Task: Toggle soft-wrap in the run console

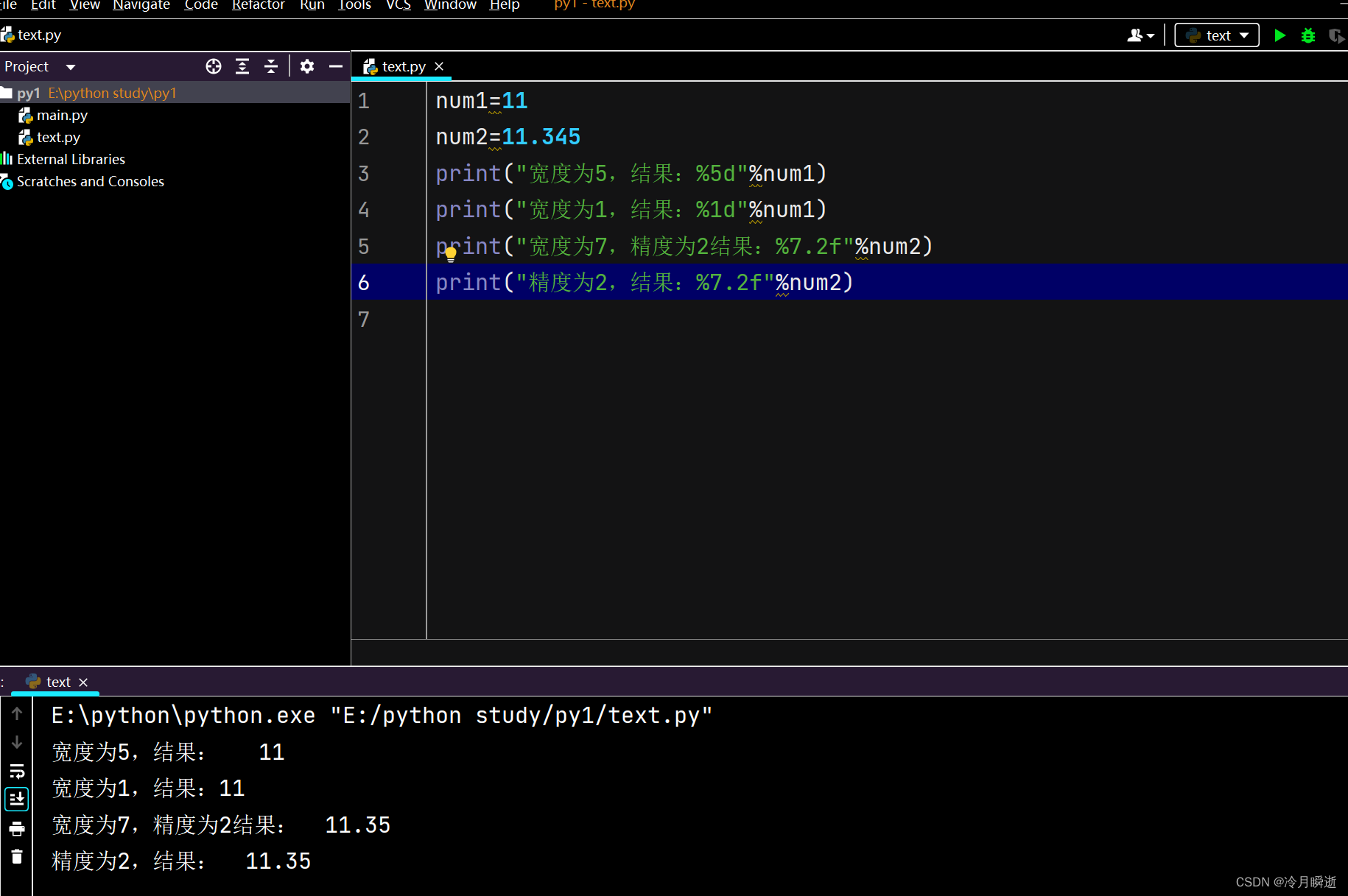Action: click(x=17, y=772)
